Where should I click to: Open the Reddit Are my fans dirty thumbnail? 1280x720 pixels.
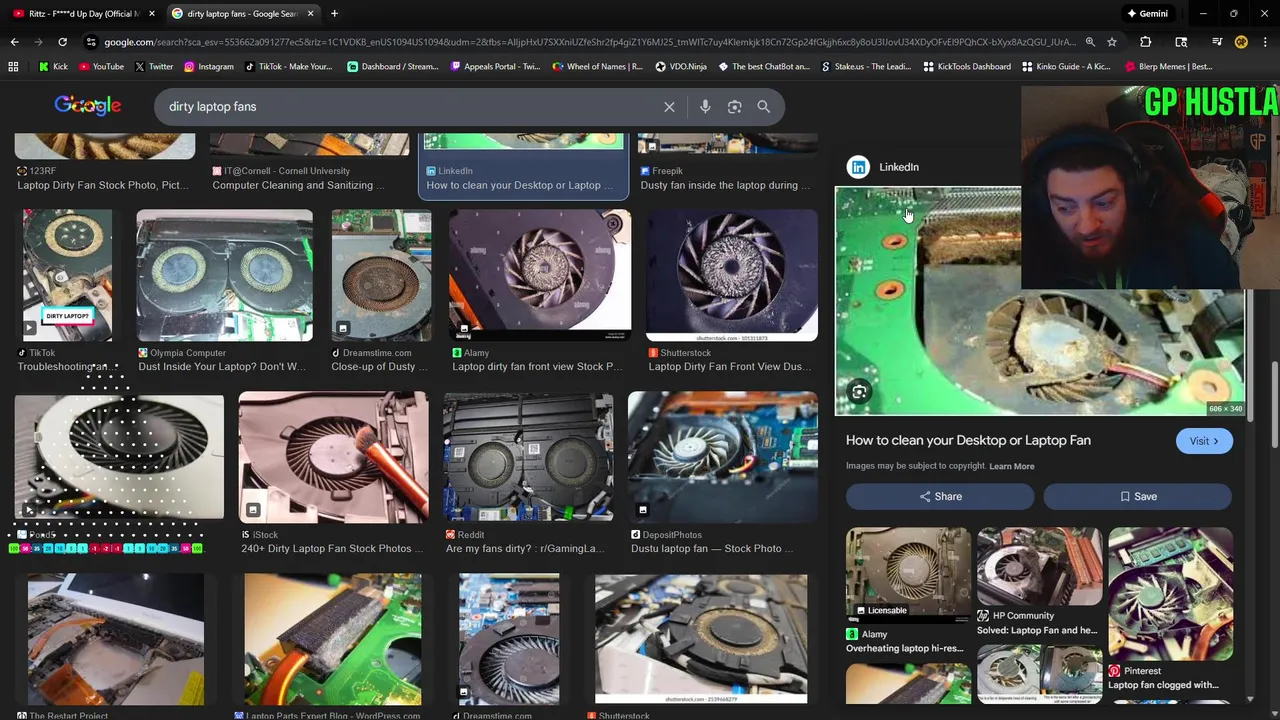528,457
